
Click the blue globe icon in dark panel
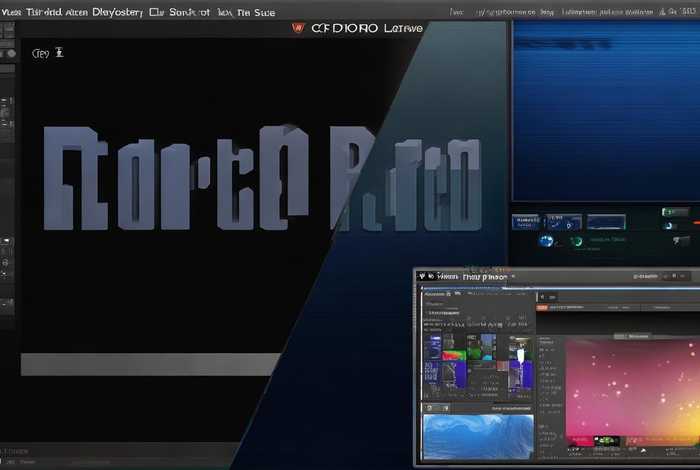pos(546,241)
